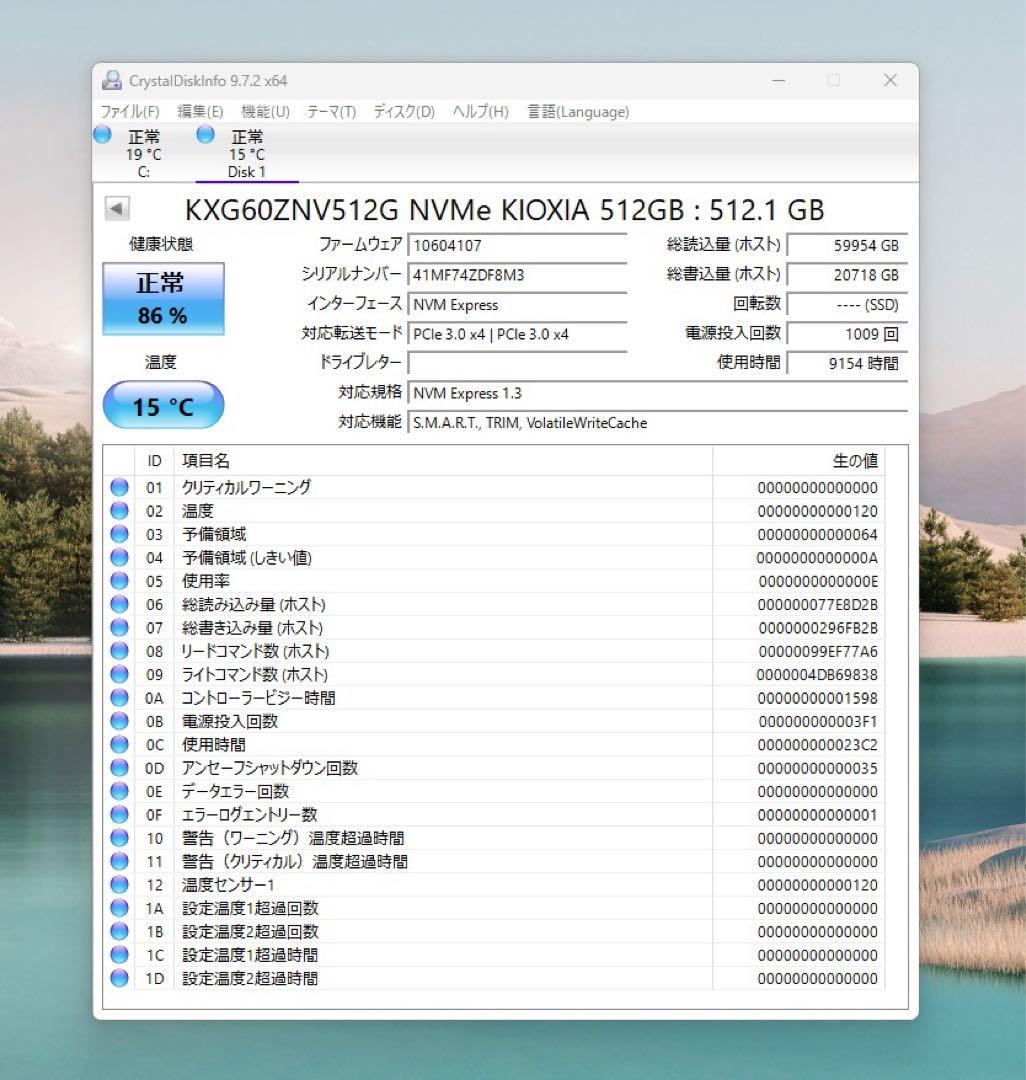Open the ファイル(F) menu
This screenshot has width=1026, height=1080.
130,112
